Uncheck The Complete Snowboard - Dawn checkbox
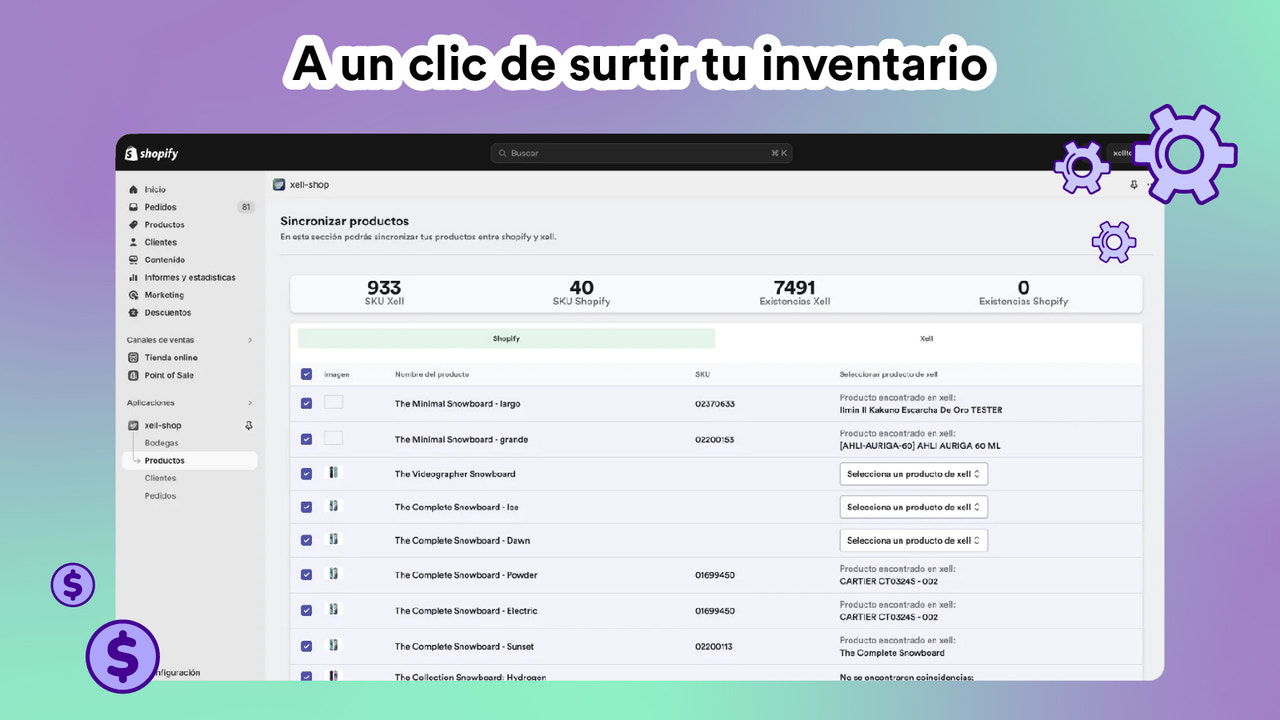This screenshot has height=720, width=1280. 306,540
